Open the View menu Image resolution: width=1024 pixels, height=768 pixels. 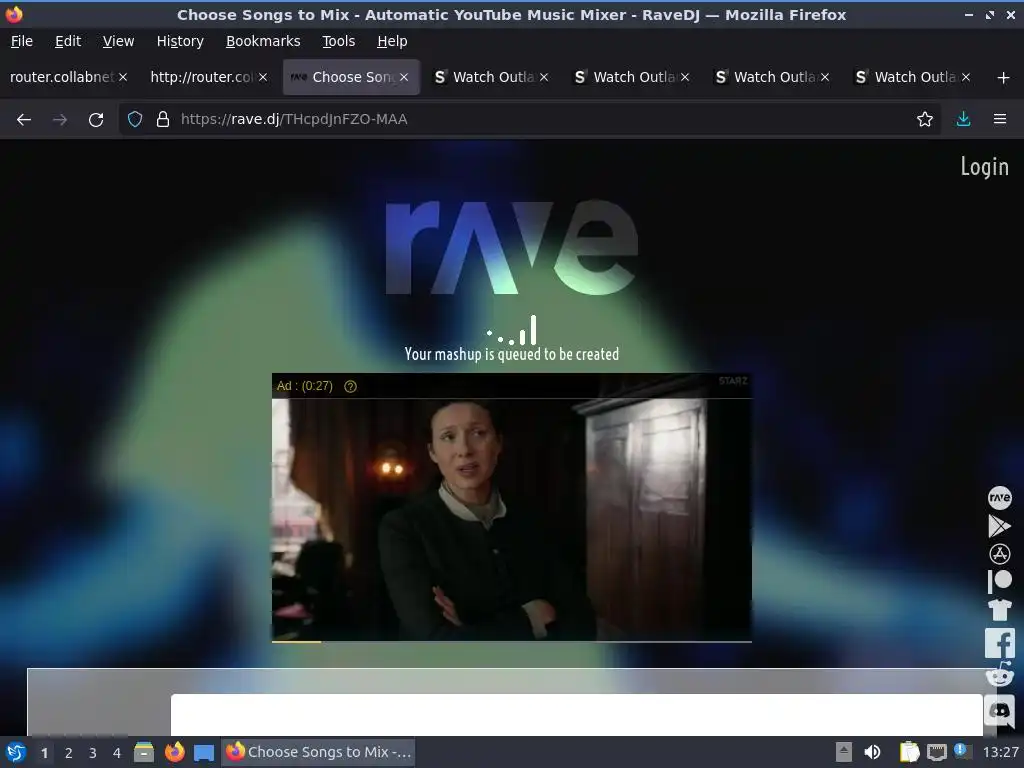[118, 41]
